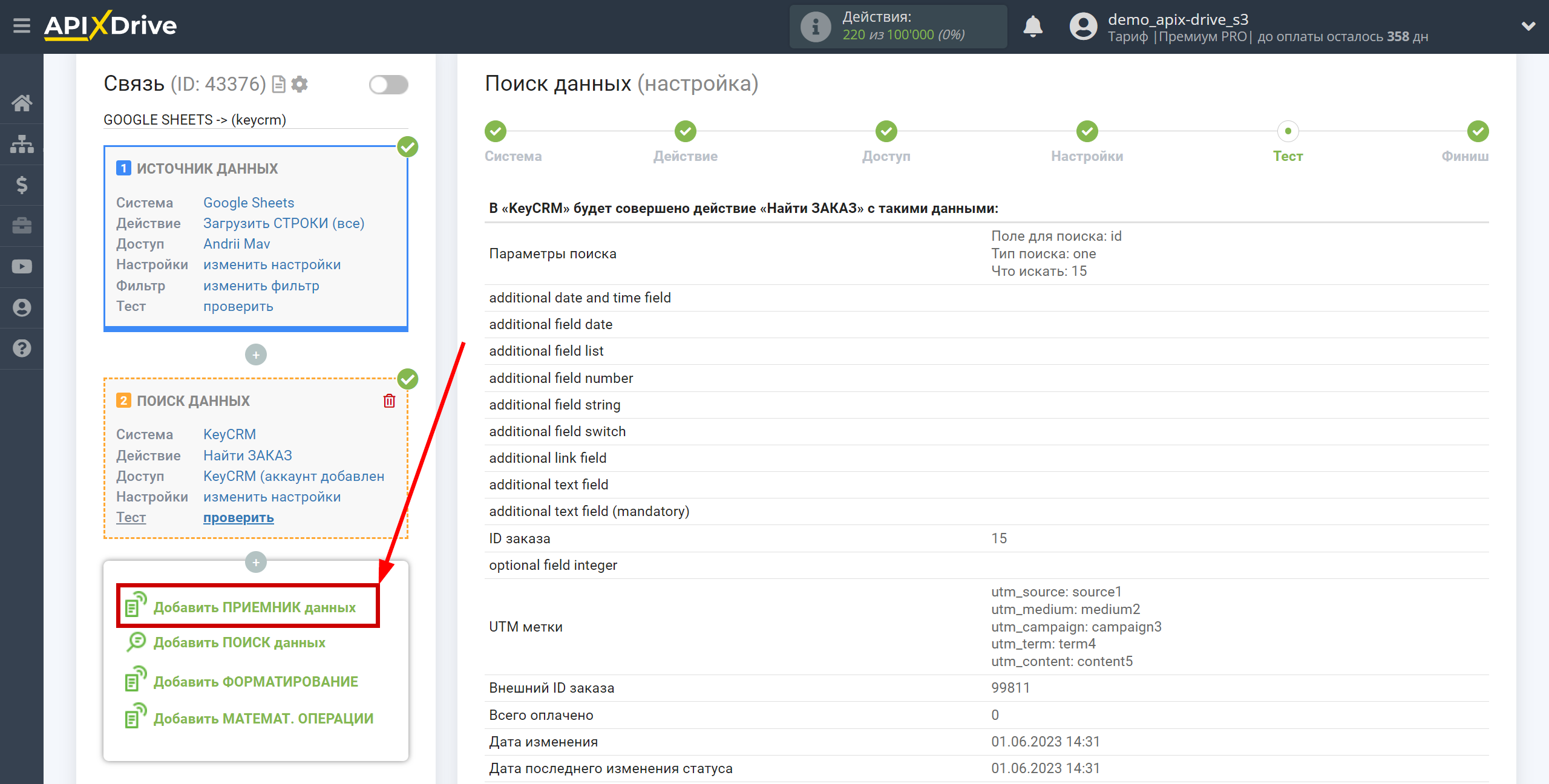
Task: Go to Тест step
Action: (1288, 131)
